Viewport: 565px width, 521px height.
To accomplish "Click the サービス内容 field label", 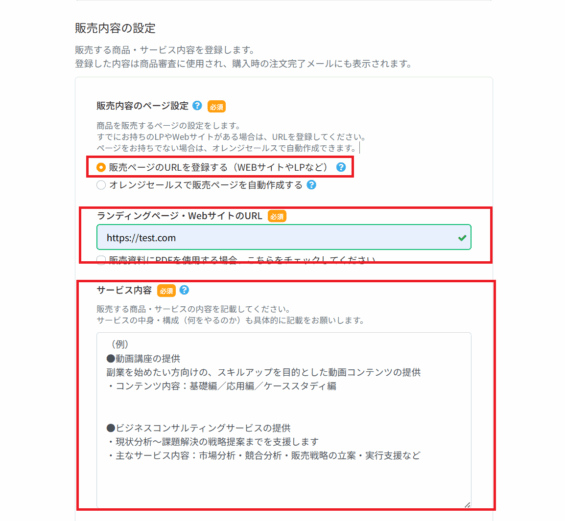I will click(124, 290).
